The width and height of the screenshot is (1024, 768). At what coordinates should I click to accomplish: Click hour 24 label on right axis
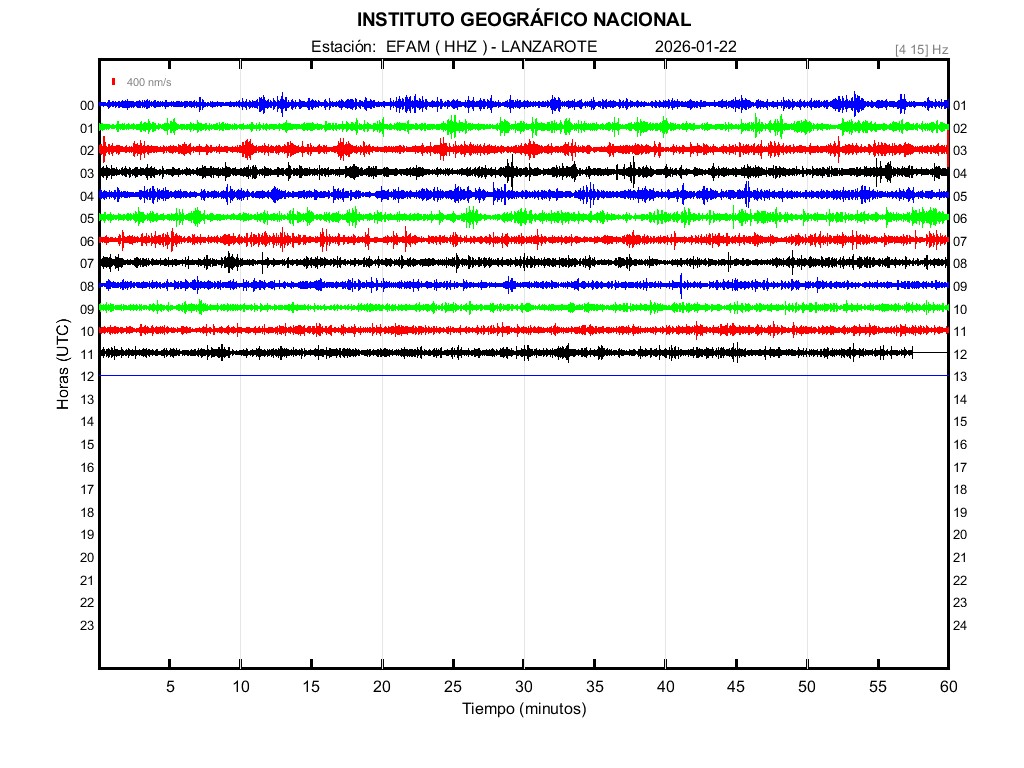[960, 626]
